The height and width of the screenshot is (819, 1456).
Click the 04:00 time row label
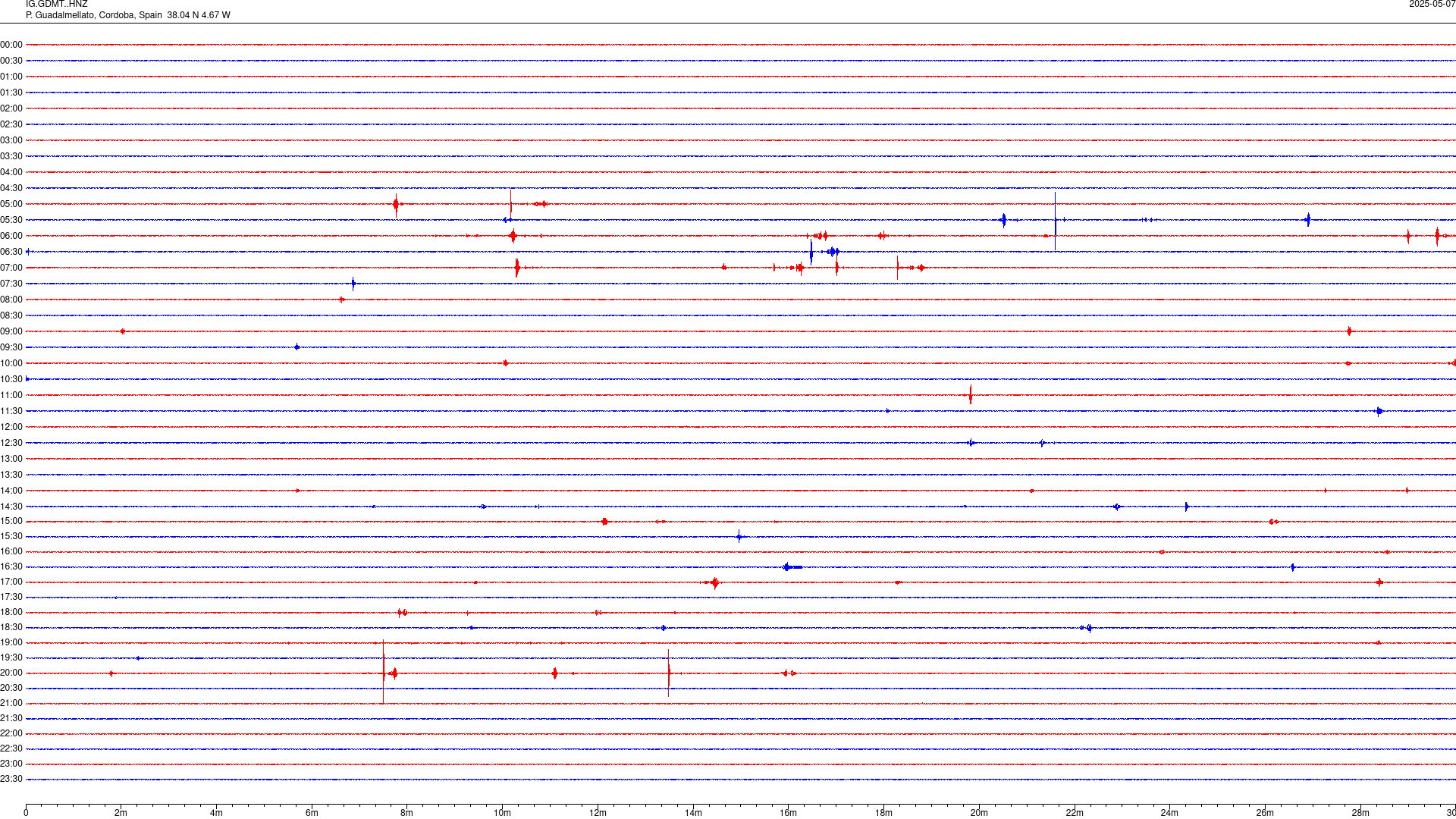coord(11,172)
